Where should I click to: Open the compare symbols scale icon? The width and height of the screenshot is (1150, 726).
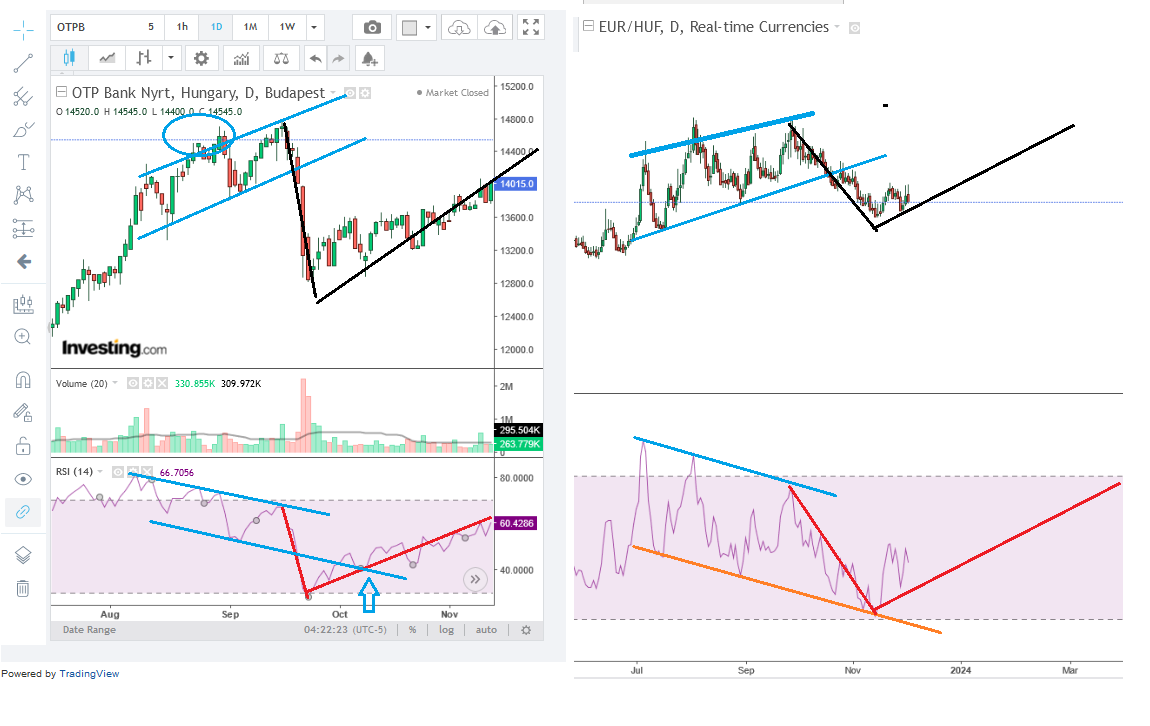(283, 59)
